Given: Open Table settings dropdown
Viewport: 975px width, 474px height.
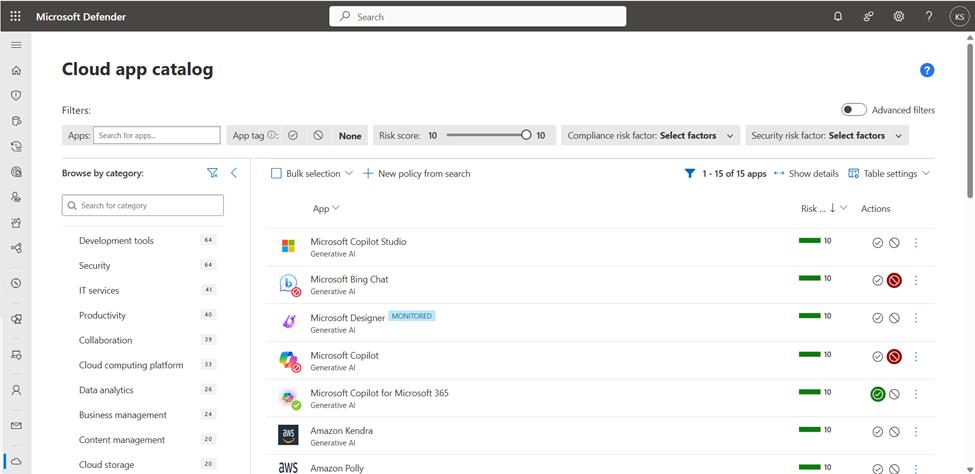Looking at the screenshot, I should point(889,174).
